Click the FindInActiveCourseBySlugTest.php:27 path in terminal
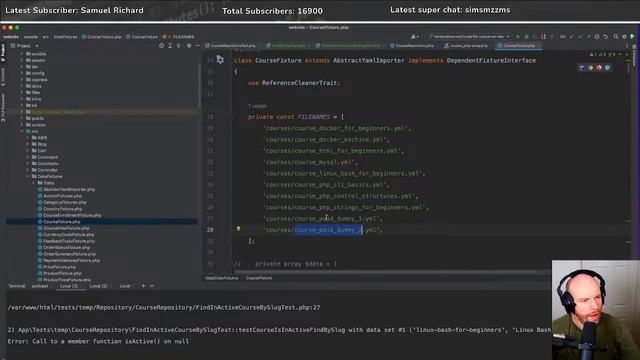 pyautogui.click(x=164, y=307)
